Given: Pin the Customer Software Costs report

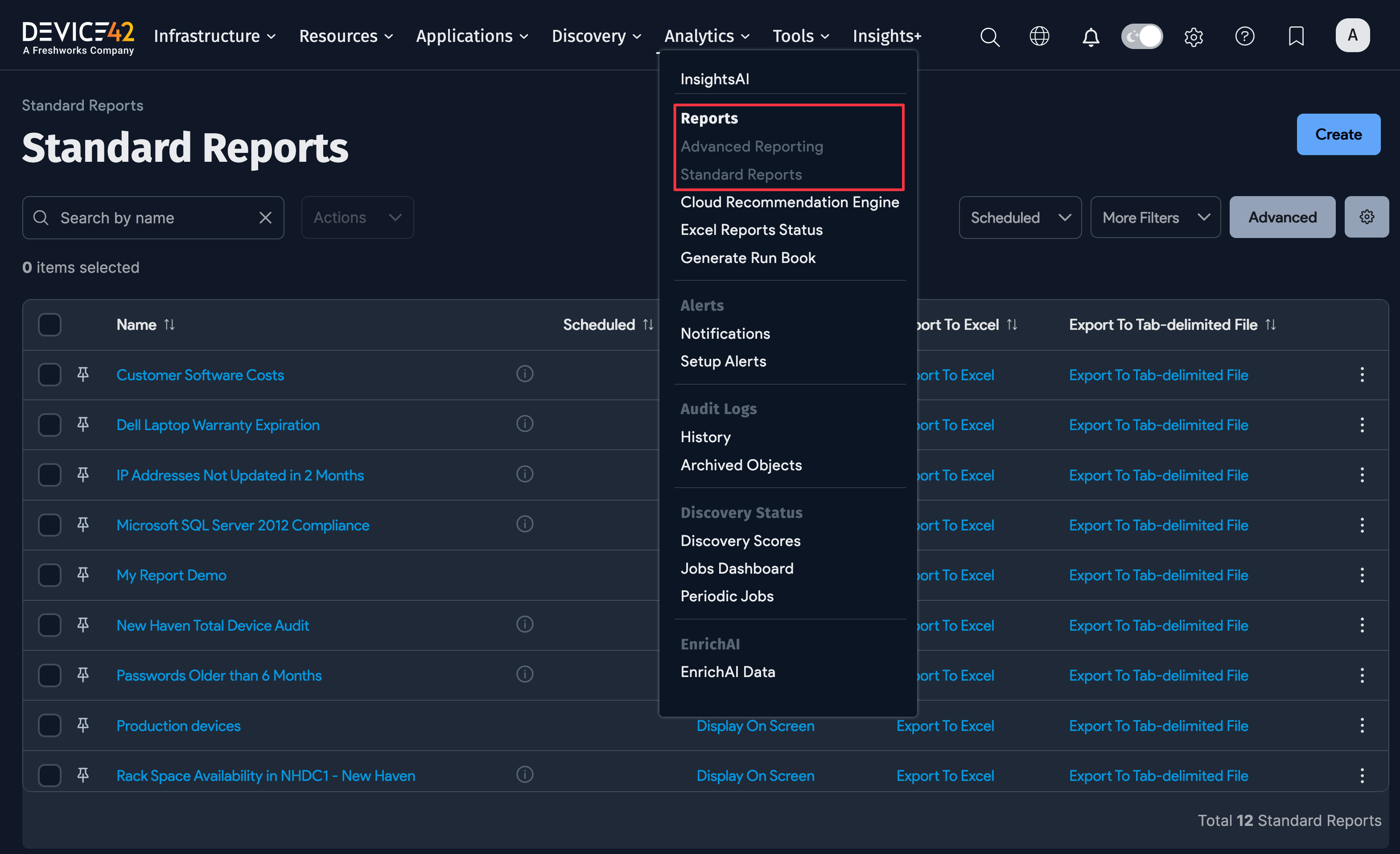Looking at the screenshot, I should point(83,374).
